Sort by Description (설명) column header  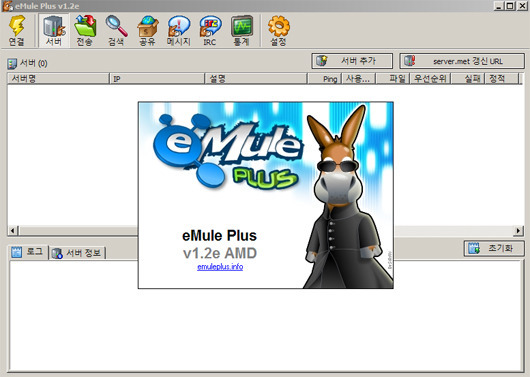point(256,78)
